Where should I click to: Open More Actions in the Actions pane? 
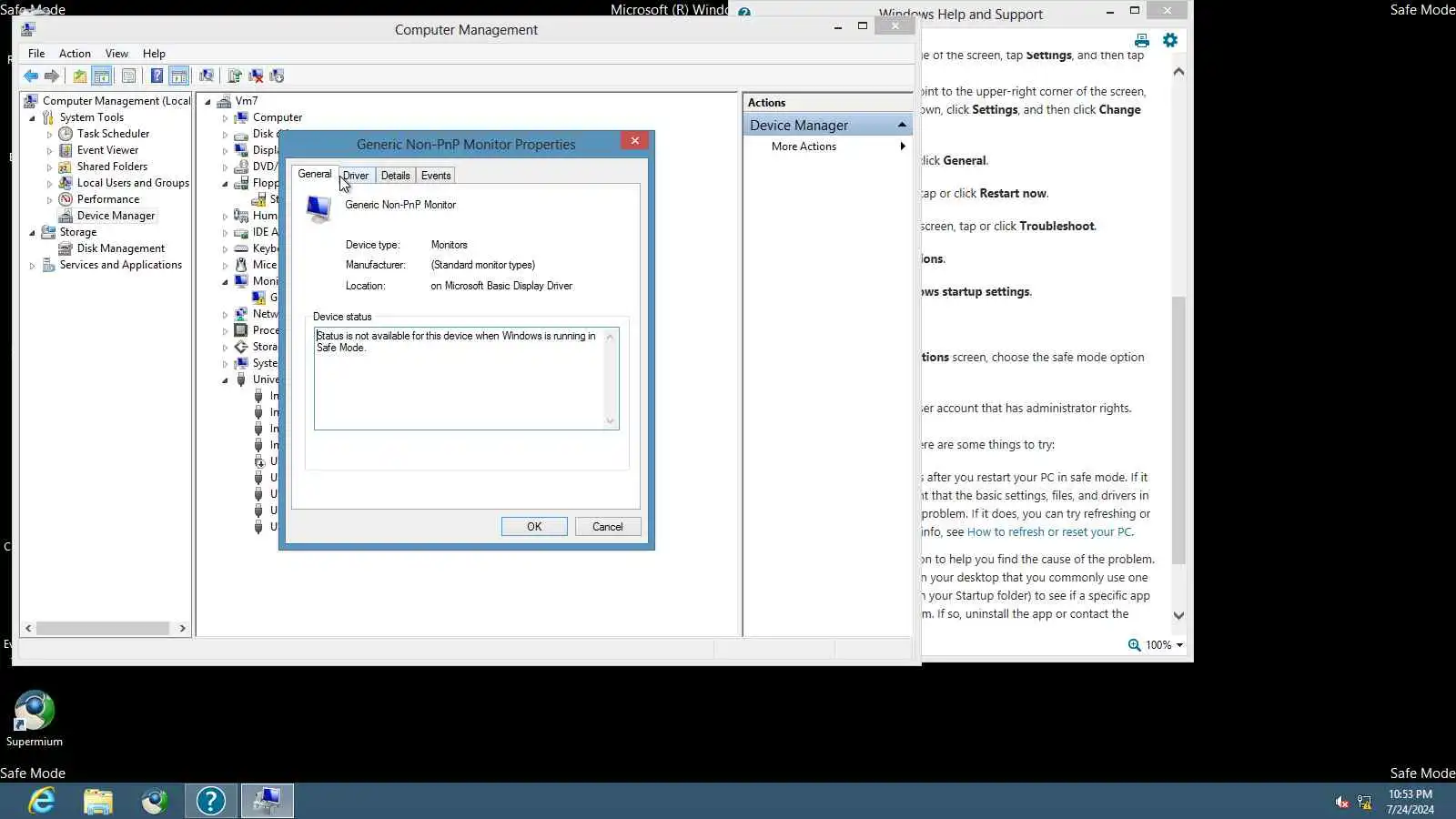[x=804, y=147]
